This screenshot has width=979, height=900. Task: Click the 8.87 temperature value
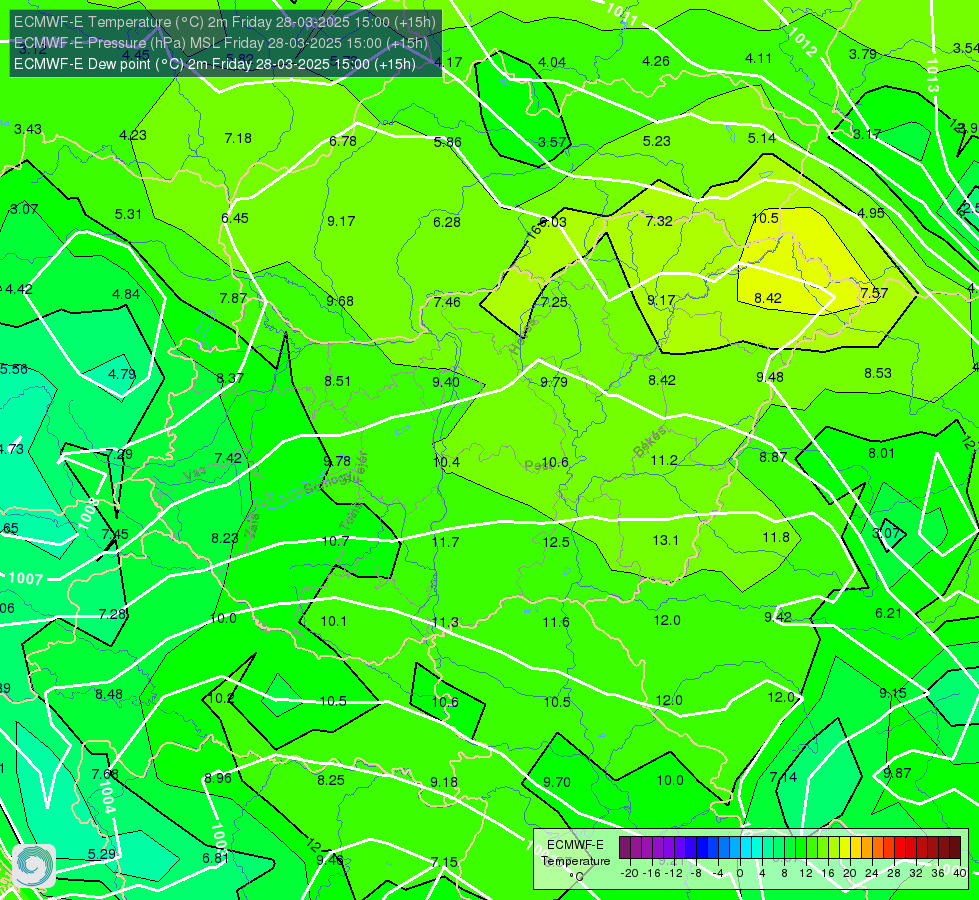(773, 457)
